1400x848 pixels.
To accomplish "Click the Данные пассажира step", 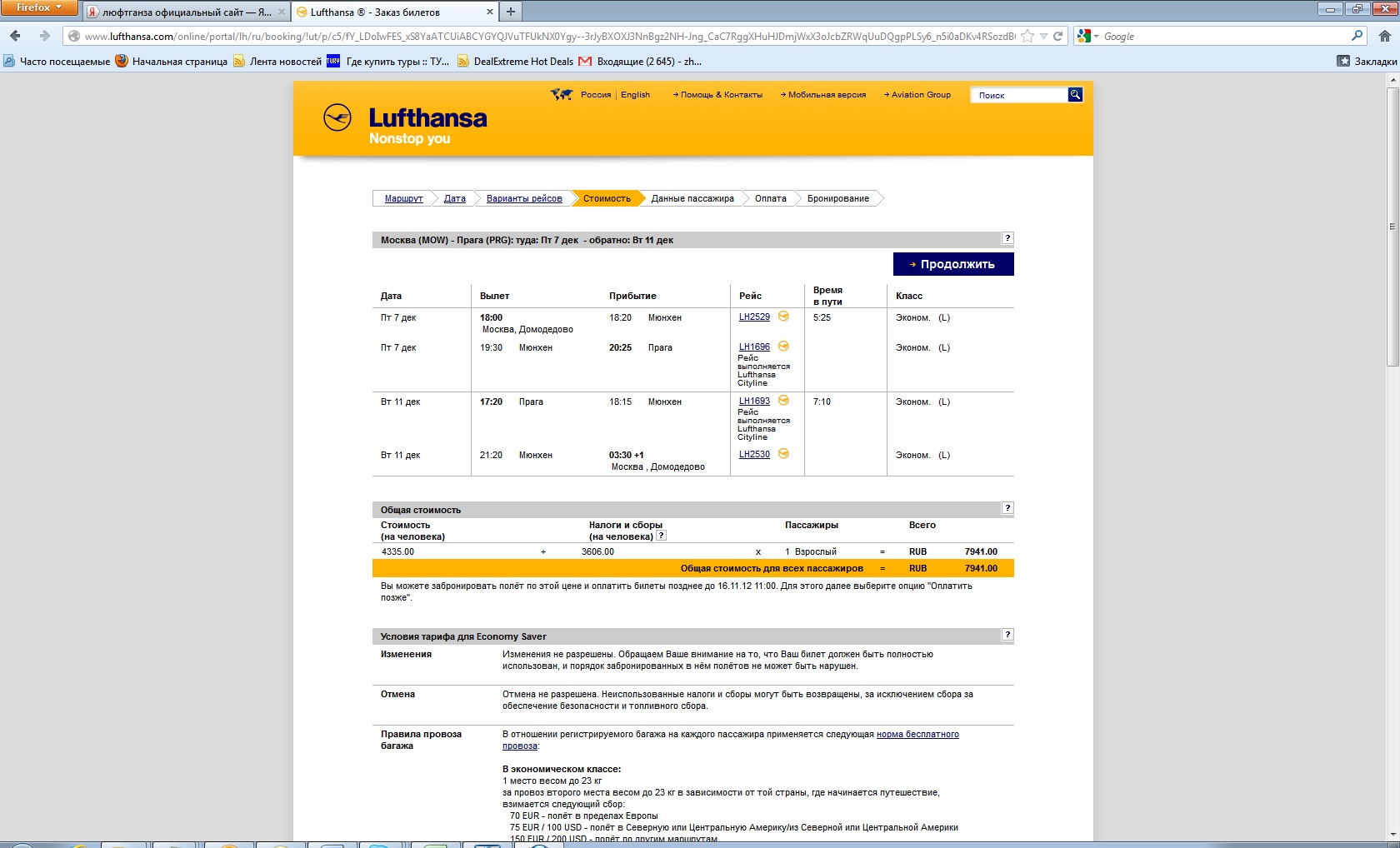I will [692, 198].
